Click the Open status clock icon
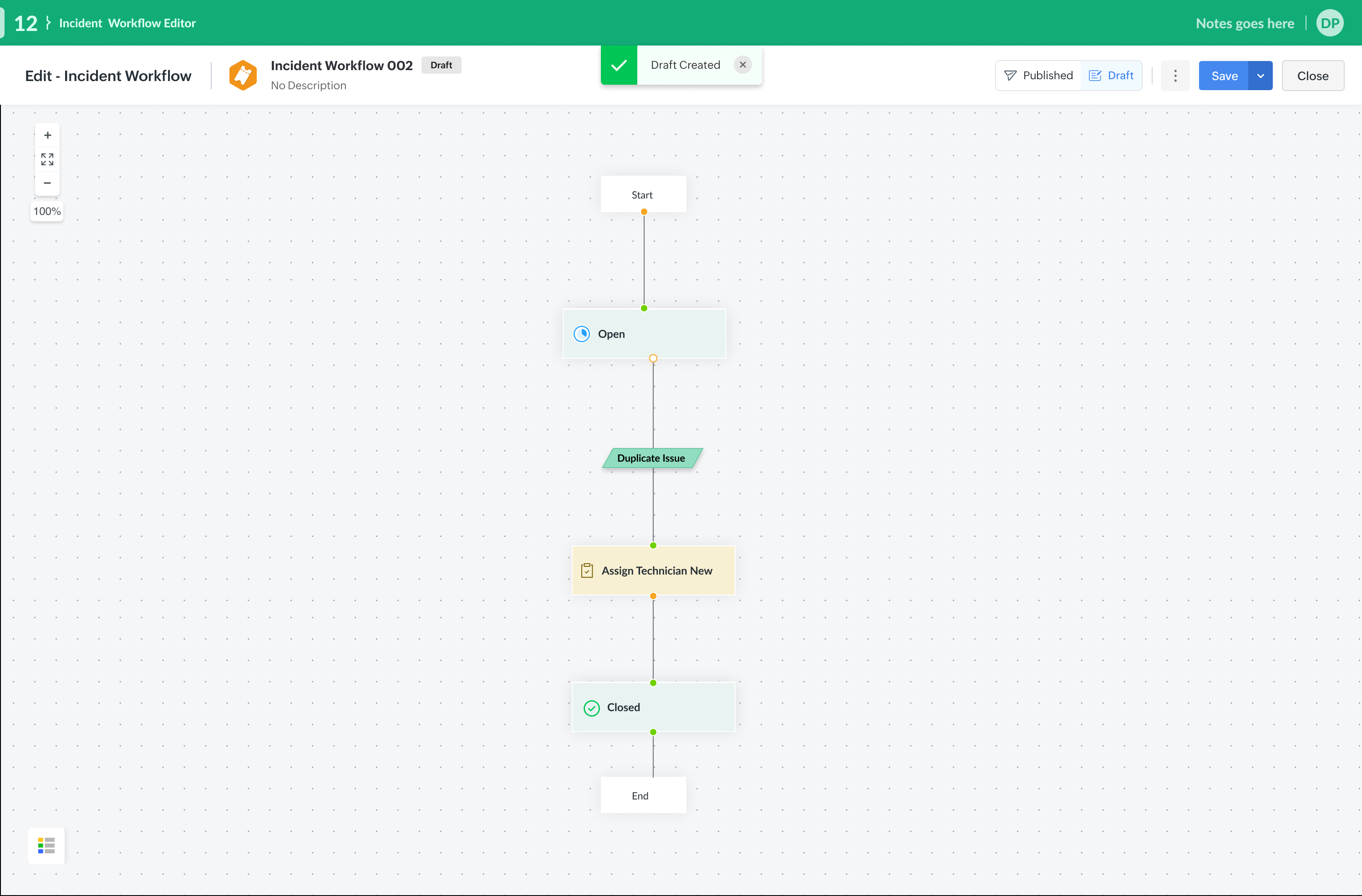This screenshot has height=896, width=1362. pos(581,334)
